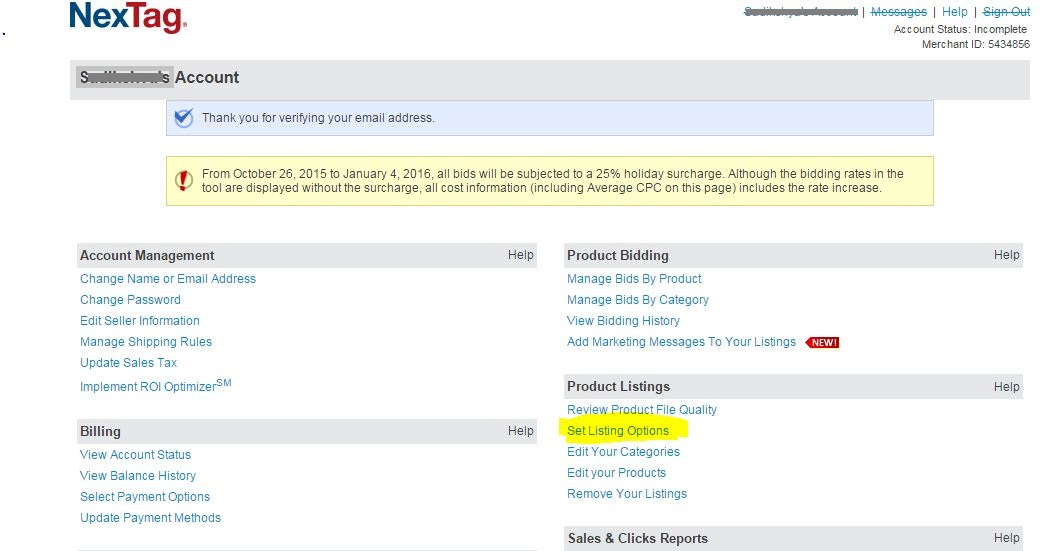Click the Account page title
The image size is (1057, 551).
159,77
